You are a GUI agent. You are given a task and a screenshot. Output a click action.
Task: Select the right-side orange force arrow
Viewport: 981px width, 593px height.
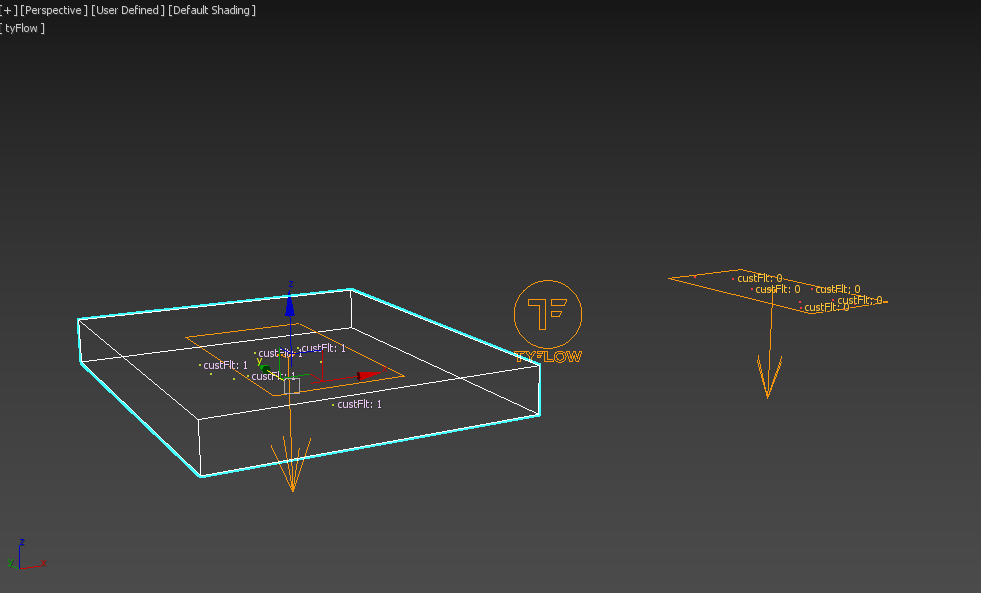768,377
